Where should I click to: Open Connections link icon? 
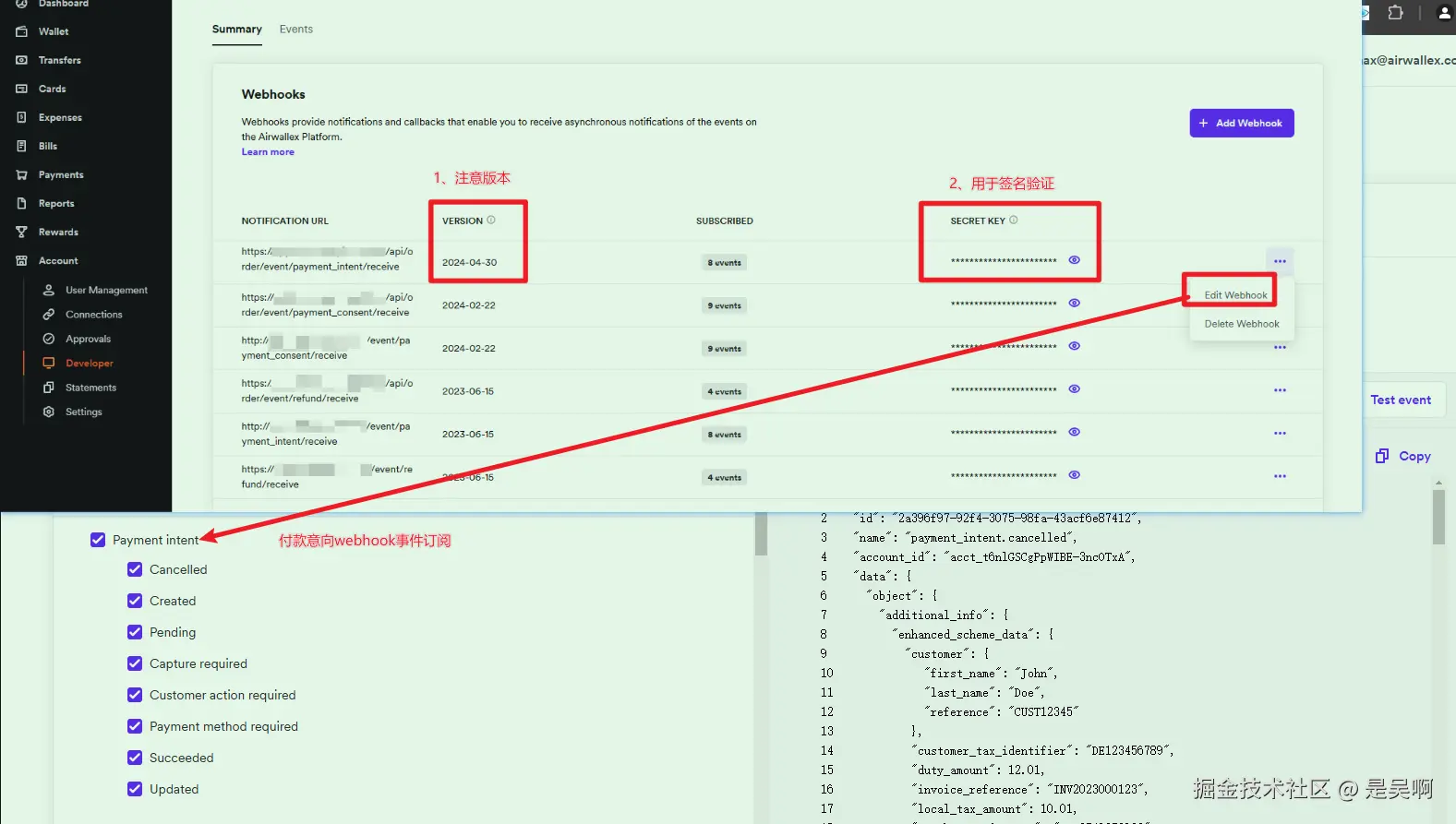tap(49, 315)
